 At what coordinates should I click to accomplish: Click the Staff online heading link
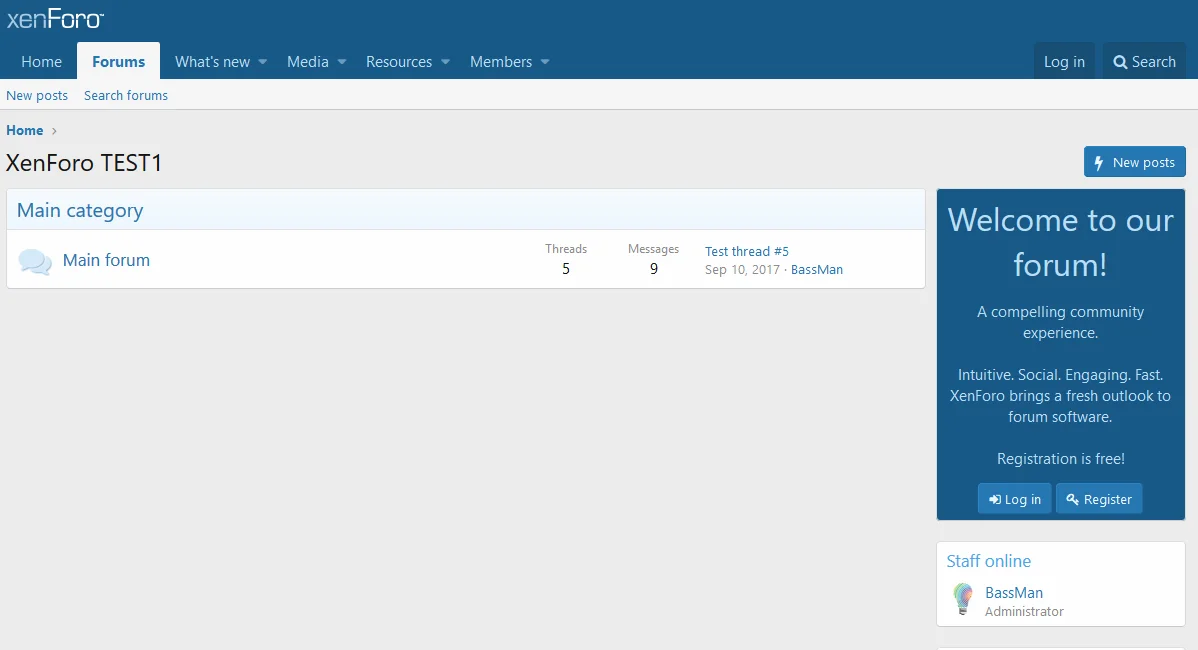pyautogui.click(x=988, y=561)
